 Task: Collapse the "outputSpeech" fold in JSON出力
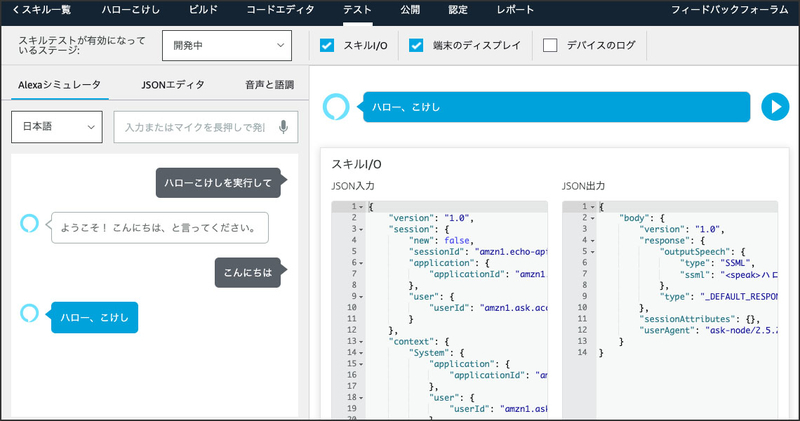click(x=592, y=252)
